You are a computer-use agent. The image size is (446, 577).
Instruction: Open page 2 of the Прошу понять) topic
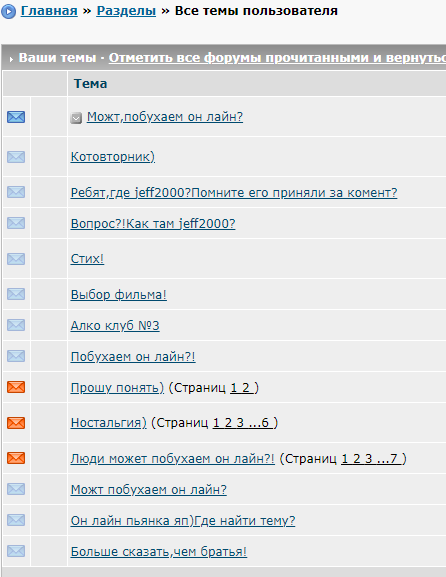click(246, 387)
